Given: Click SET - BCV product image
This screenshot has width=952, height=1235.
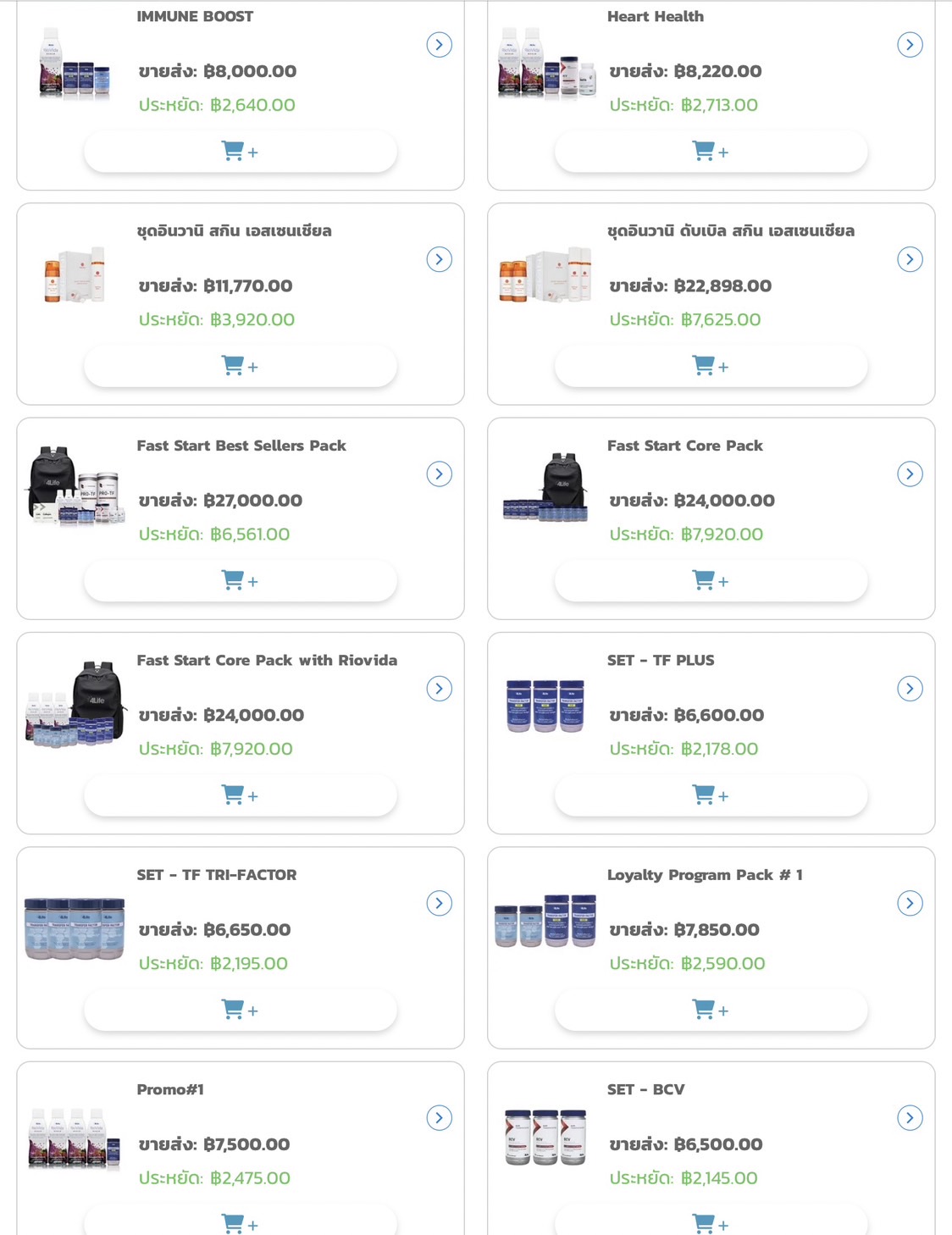Looking at the screenshot, I should click(x=545, y=1137).
